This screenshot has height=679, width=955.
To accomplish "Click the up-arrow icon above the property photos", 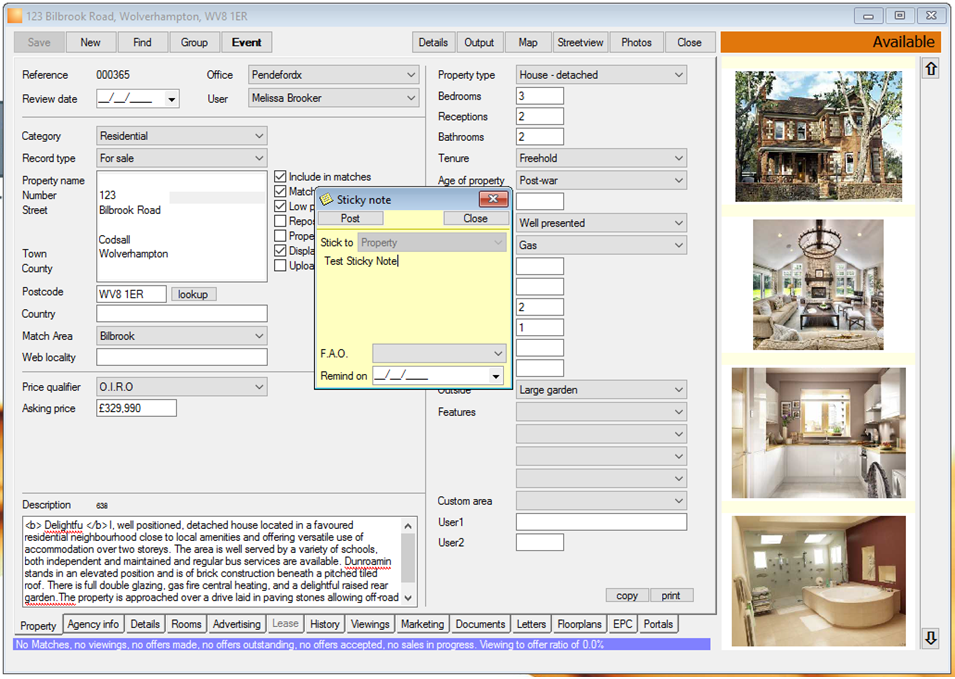I will tap(931, 67).
